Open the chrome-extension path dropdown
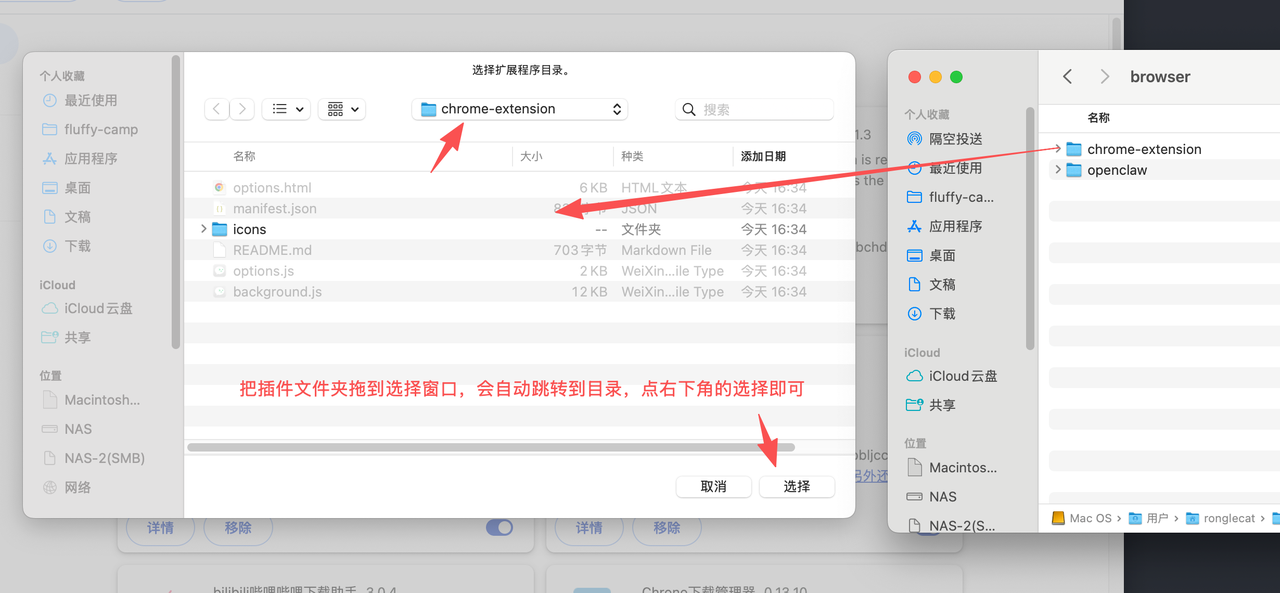The height and width of the screenshot is (593, 1280). 519,109
